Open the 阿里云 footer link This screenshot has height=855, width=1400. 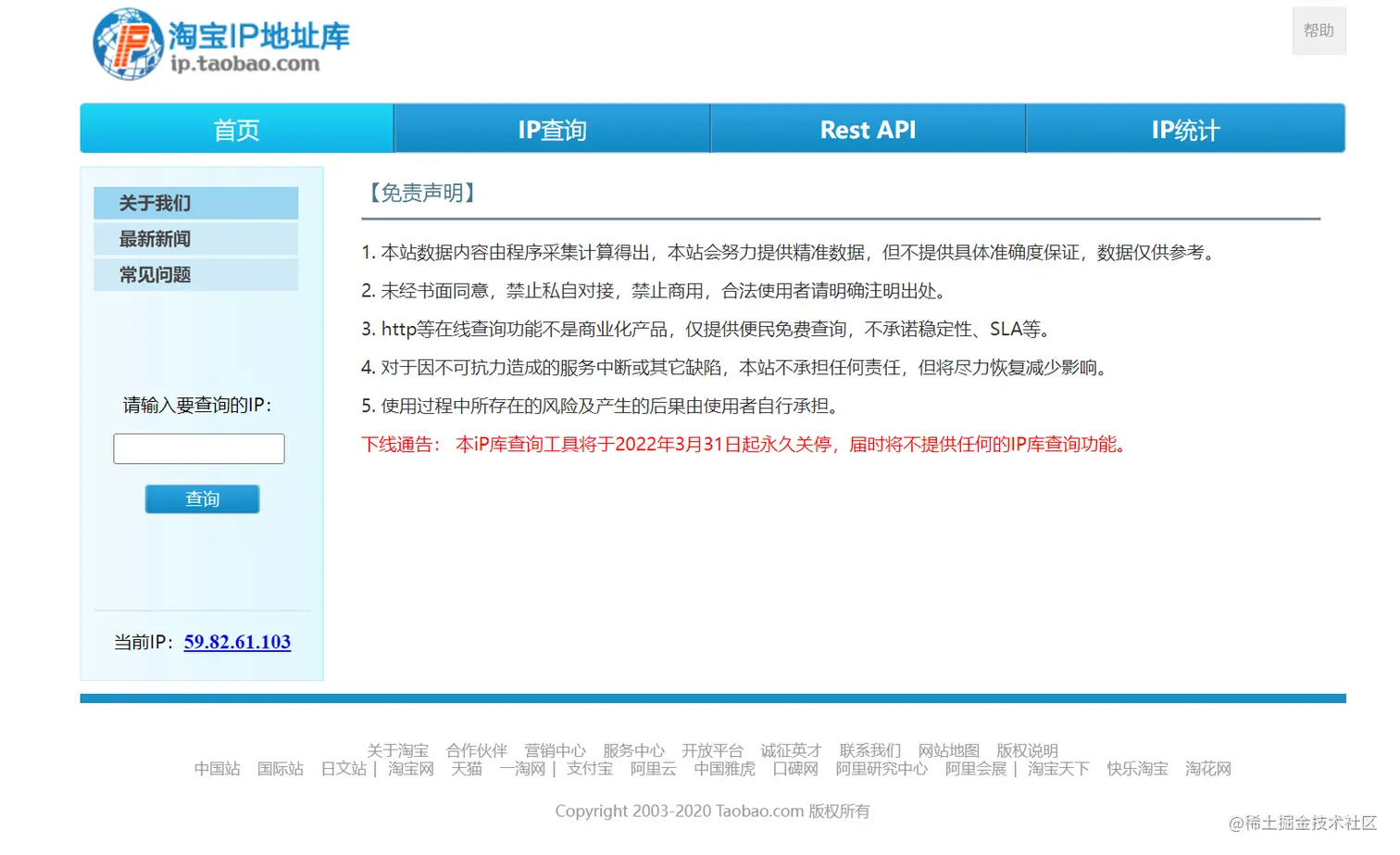(x=654, y=769)
